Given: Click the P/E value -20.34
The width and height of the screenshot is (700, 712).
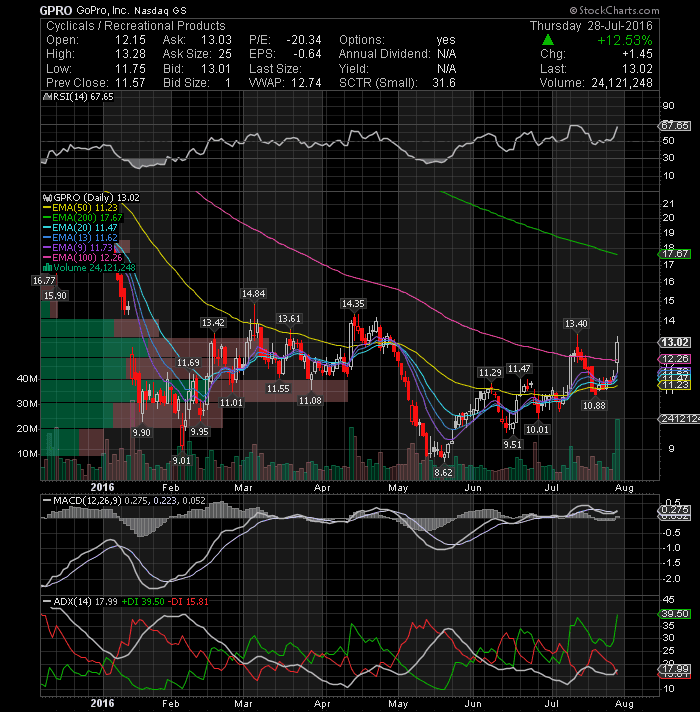Looking at the screenshot, I should (304, 40).
